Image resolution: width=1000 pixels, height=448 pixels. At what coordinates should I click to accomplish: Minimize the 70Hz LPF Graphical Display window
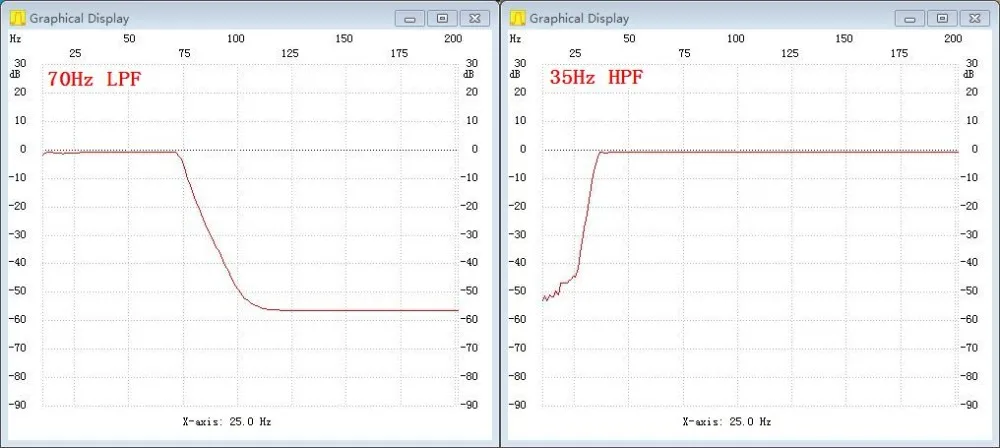410,19
